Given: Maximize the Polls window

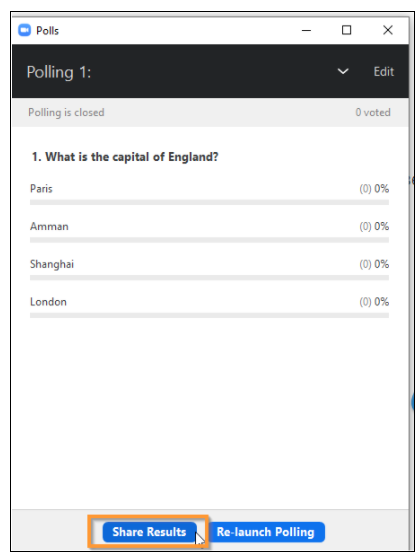Looking at the screenshot, I should click(x=346, y=30).
